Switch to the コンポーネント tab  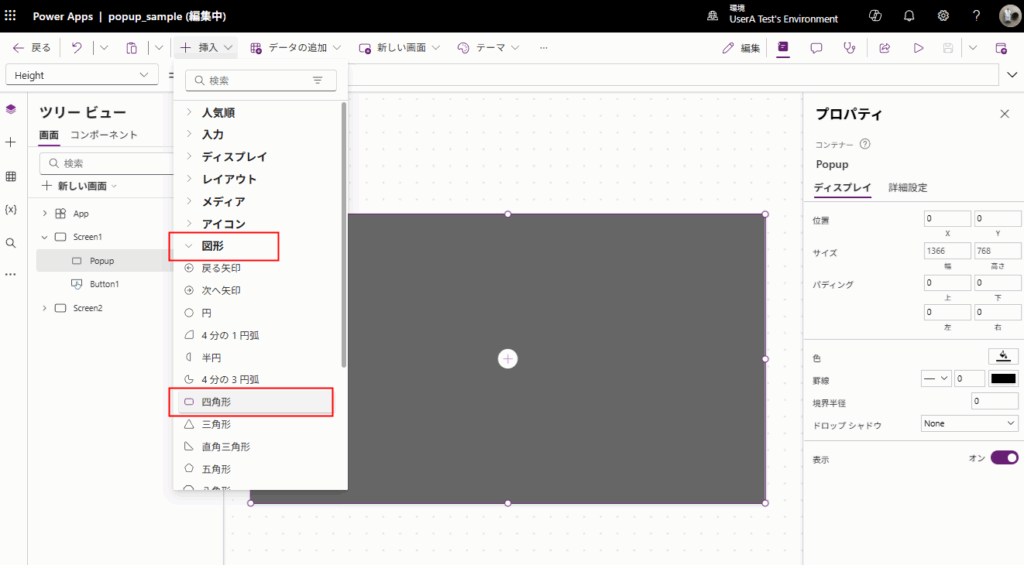point(104,135)
